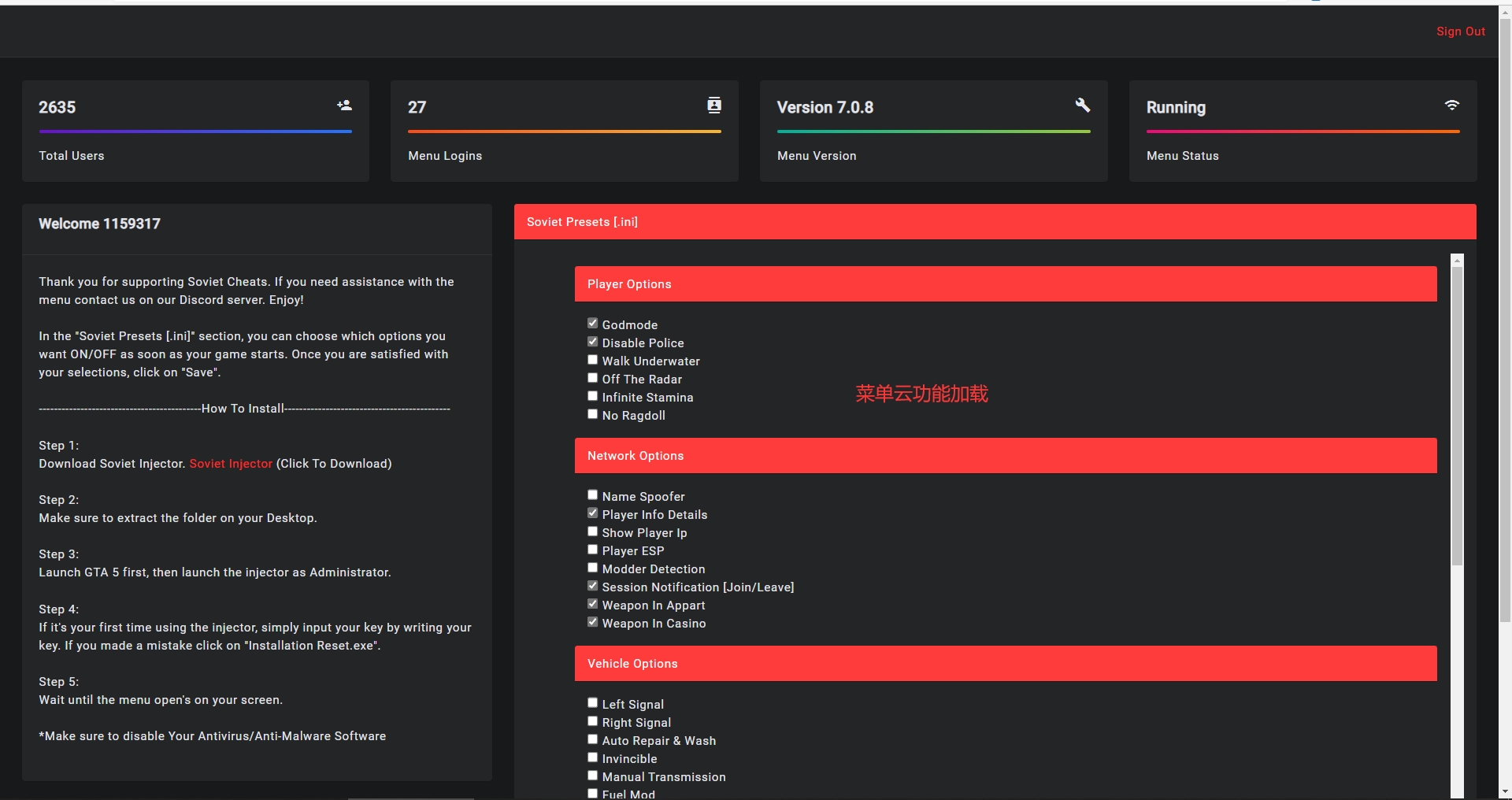Image resolution: width=1512 pixels, height=800 pixels.
Task: Click the contact badge icon in Menu Logins card
Action: coord(714,106)
